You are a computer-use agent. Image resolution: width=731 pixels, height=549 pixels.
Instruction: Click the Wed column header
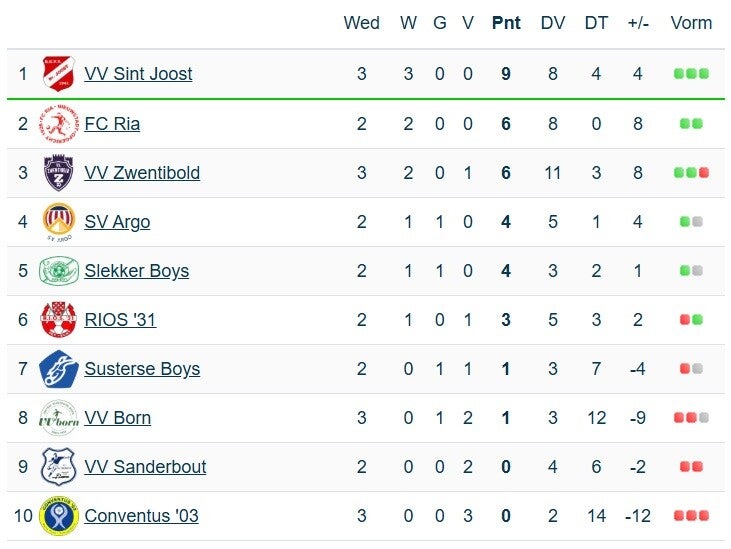(361, 23)
